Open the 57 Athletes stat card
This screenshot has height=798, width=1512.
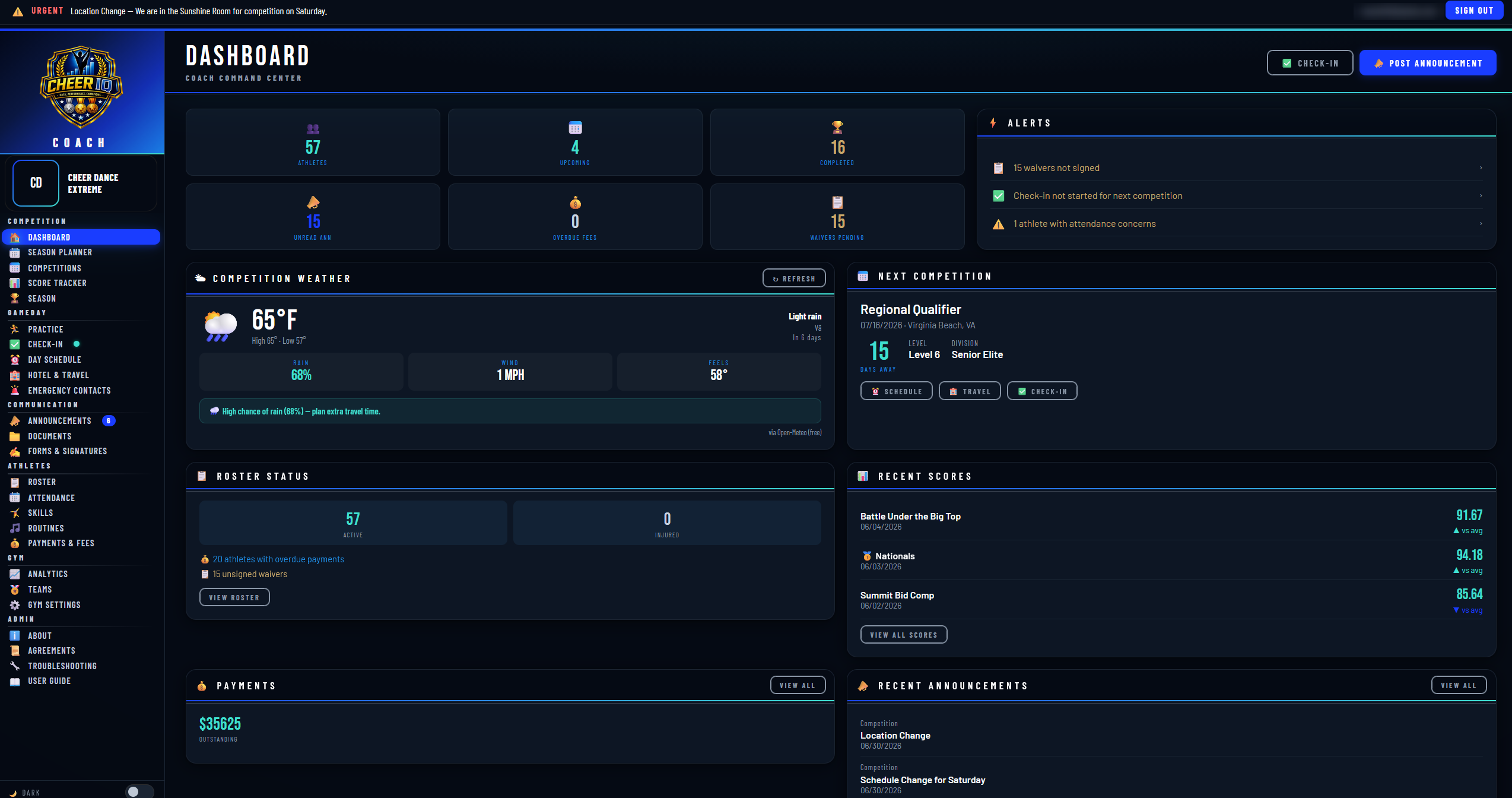313,142
